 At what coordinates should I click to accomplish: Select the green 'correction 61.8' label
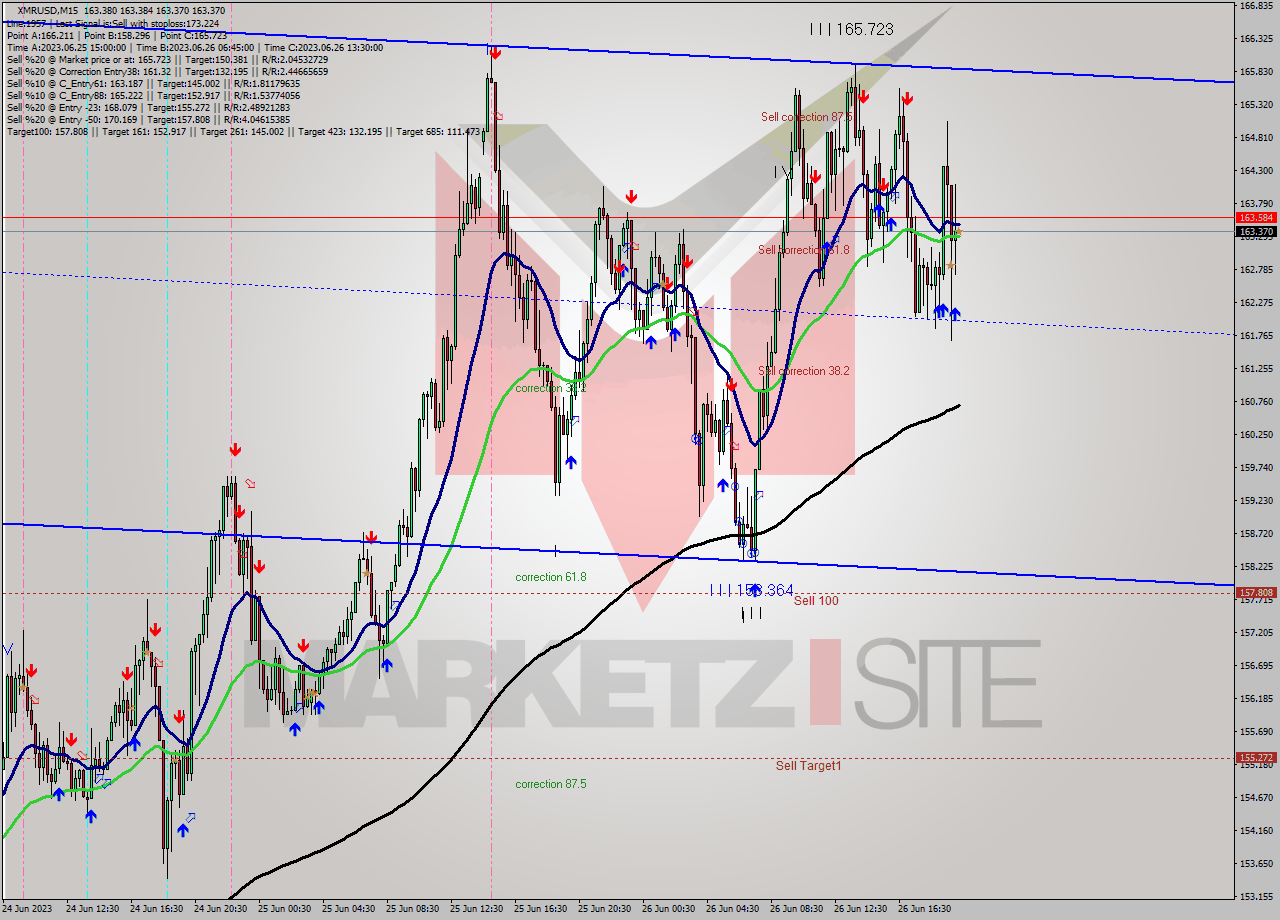point(551,577)
